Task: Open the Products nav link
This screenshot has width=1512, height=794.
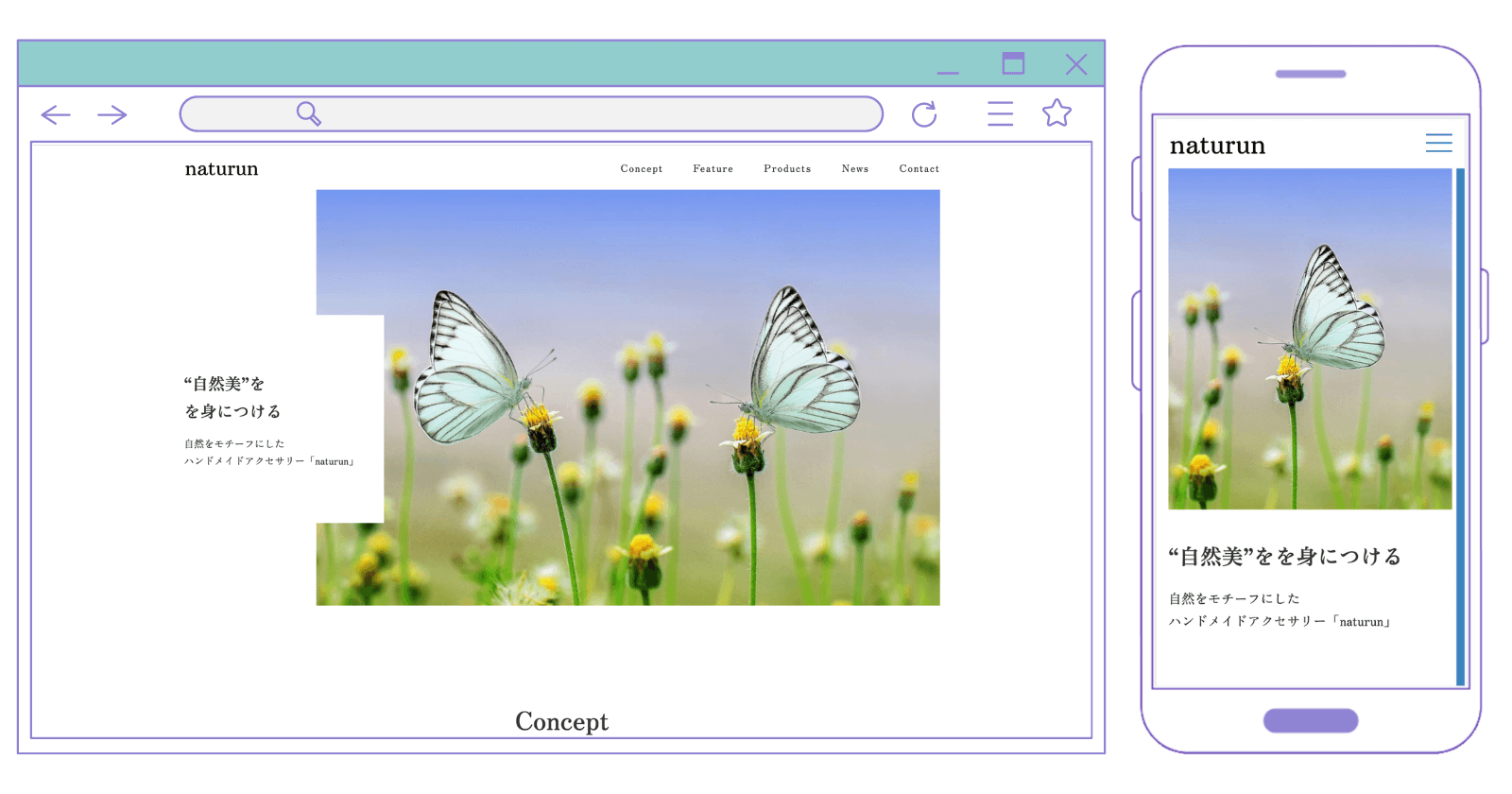Action: (x=787, y=169)
